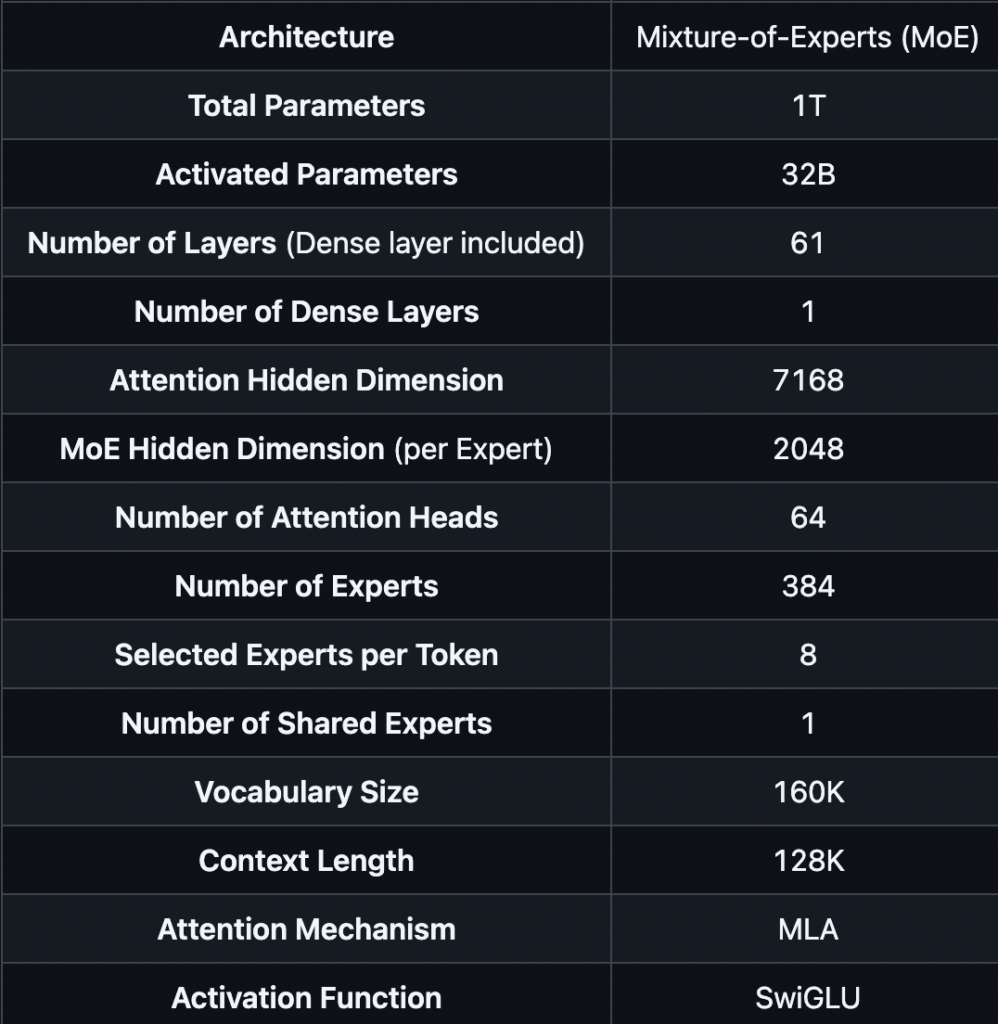Screen dimensions: 998x1024
Task: Click the 160K vocabulary size value
Action: (809, 792)
